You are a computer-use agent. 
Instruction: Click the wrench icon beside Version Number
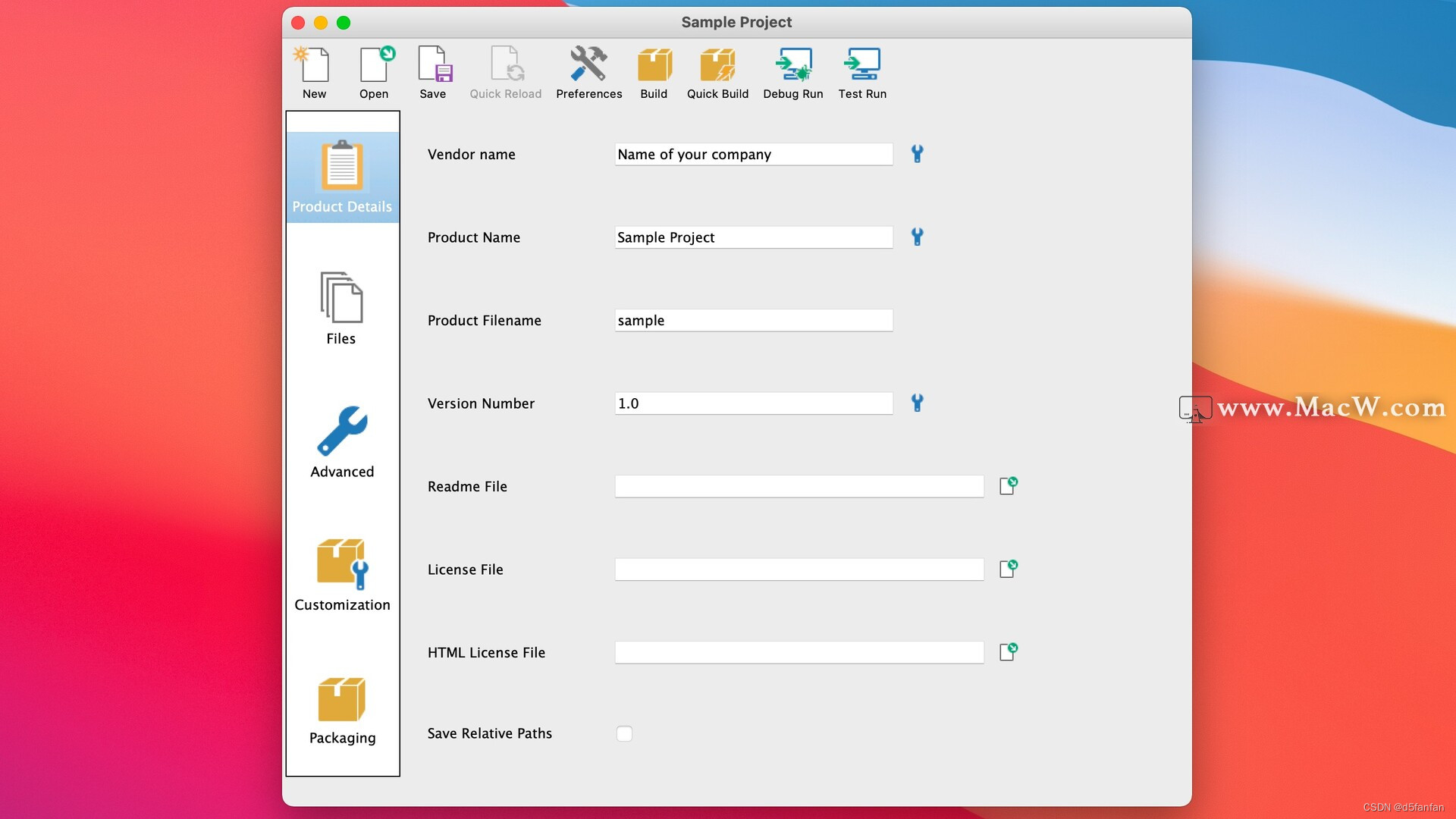[917, 403]
